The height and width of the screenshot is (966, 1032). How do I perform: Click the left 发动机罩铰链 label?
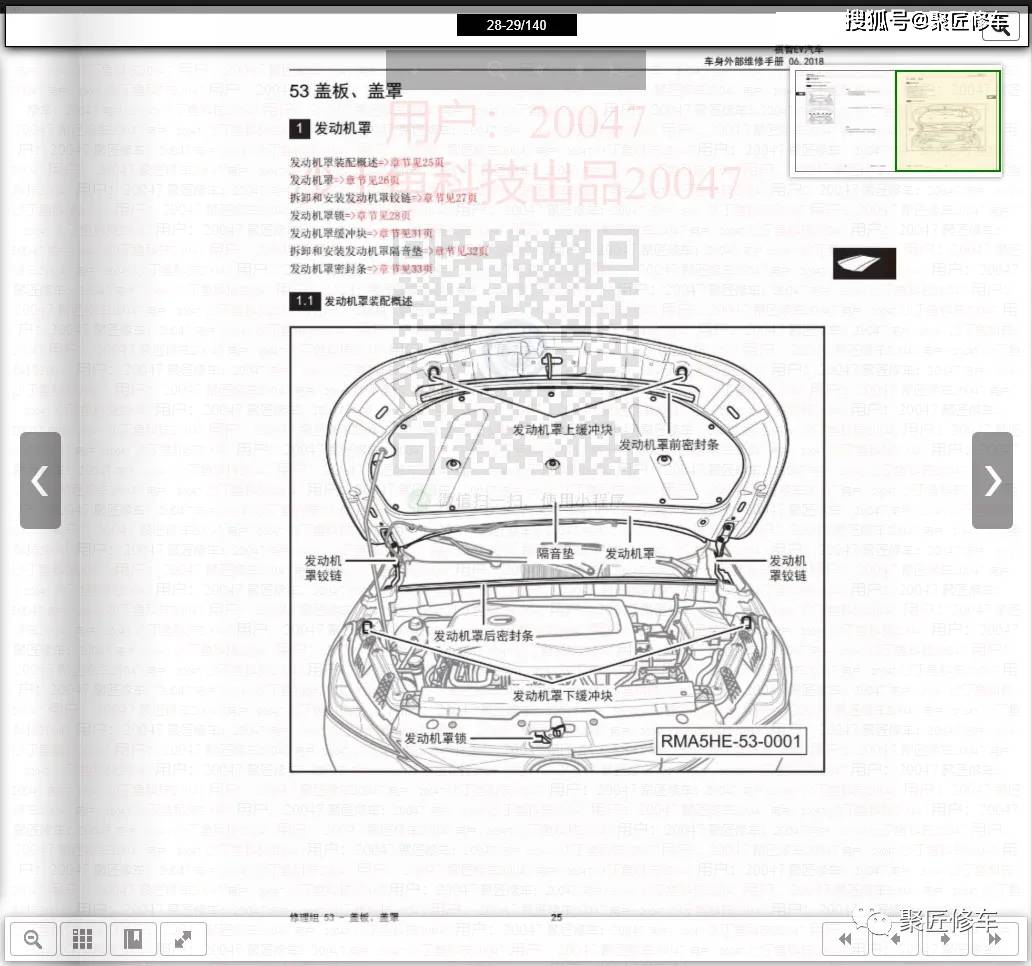click(323, 568)
